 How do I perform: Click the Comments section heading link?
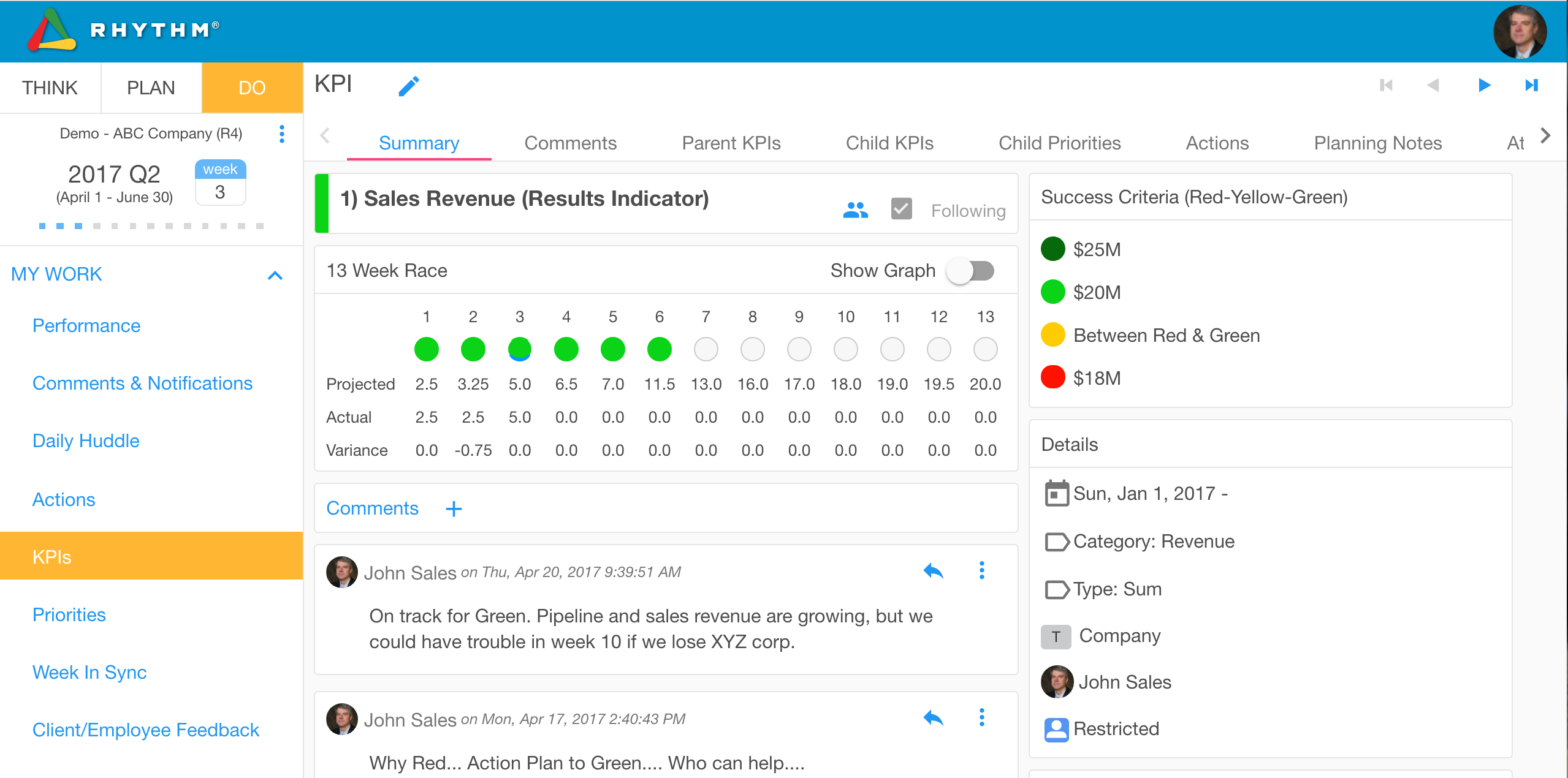coord(372,508)
